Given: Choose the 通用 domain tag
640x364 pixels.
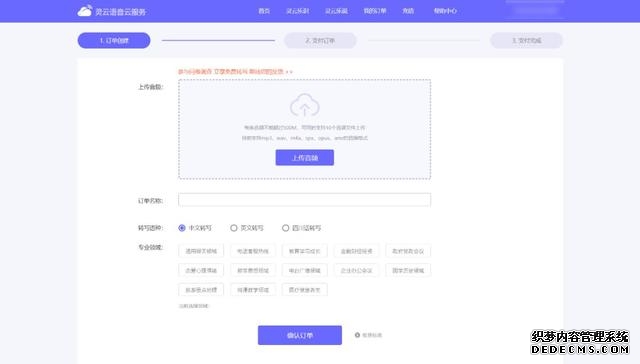Looking at the screenshot, I should pyautogui.click(x=201, y=251).
